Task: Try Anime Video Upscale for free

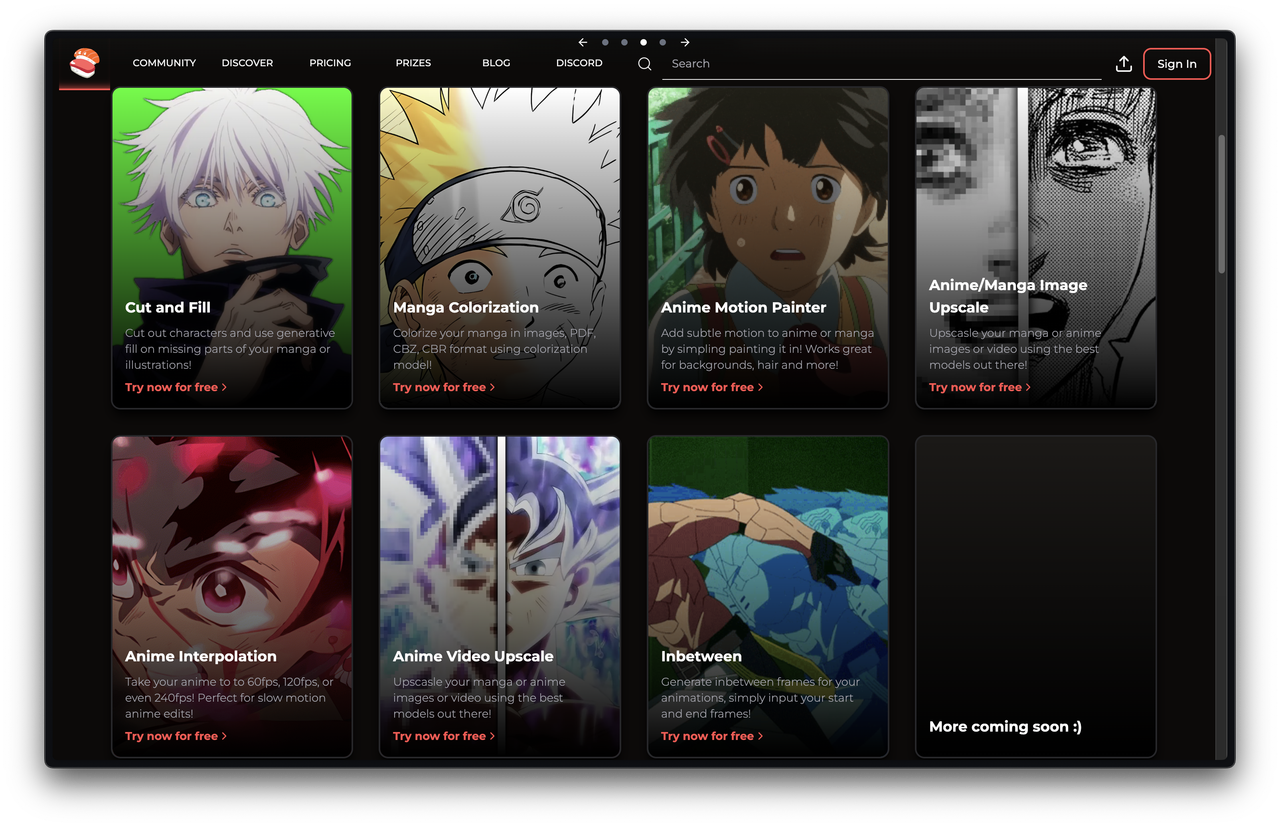Action: 444,736
